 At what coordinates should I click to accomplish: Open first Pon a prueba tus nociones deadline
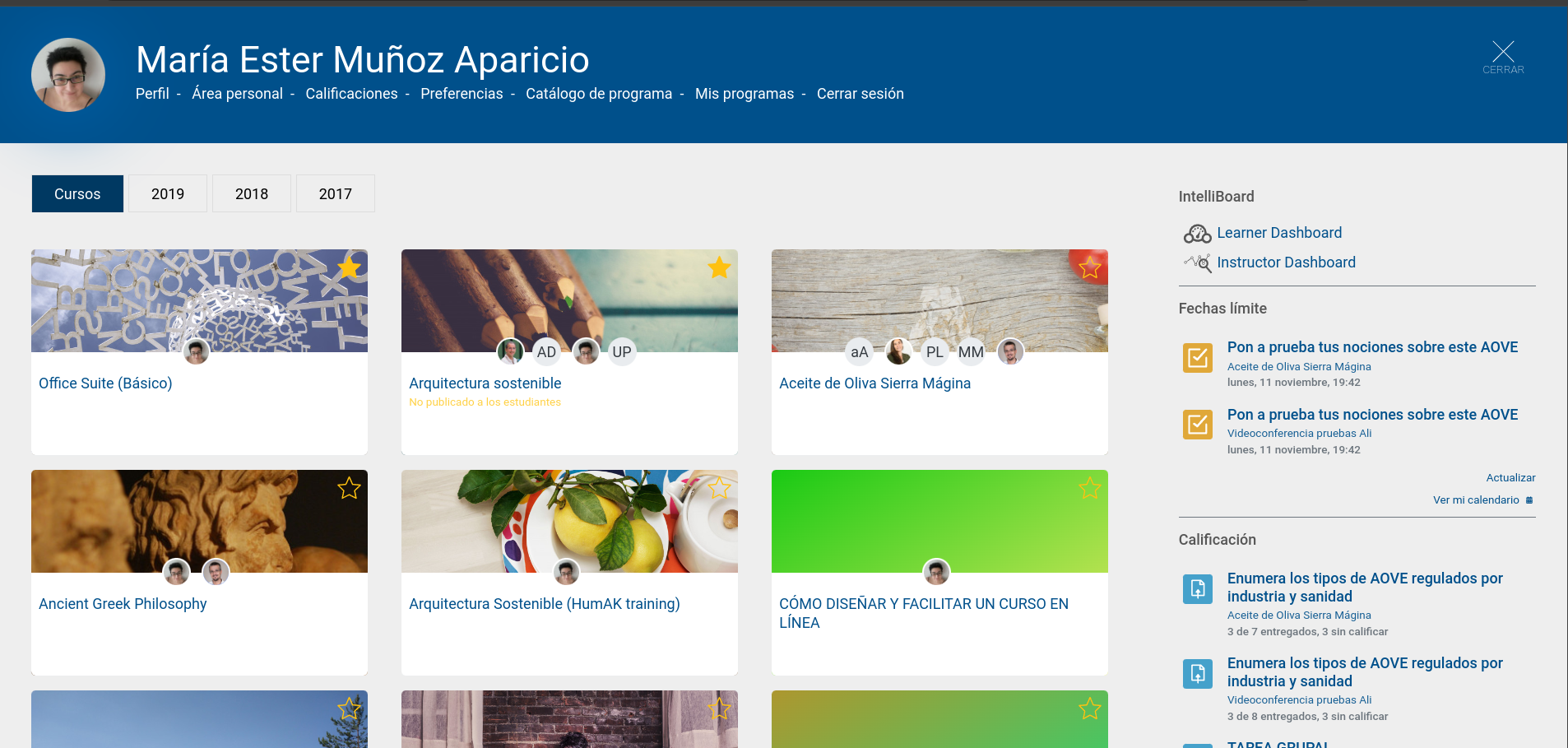tap(1372, 347)
